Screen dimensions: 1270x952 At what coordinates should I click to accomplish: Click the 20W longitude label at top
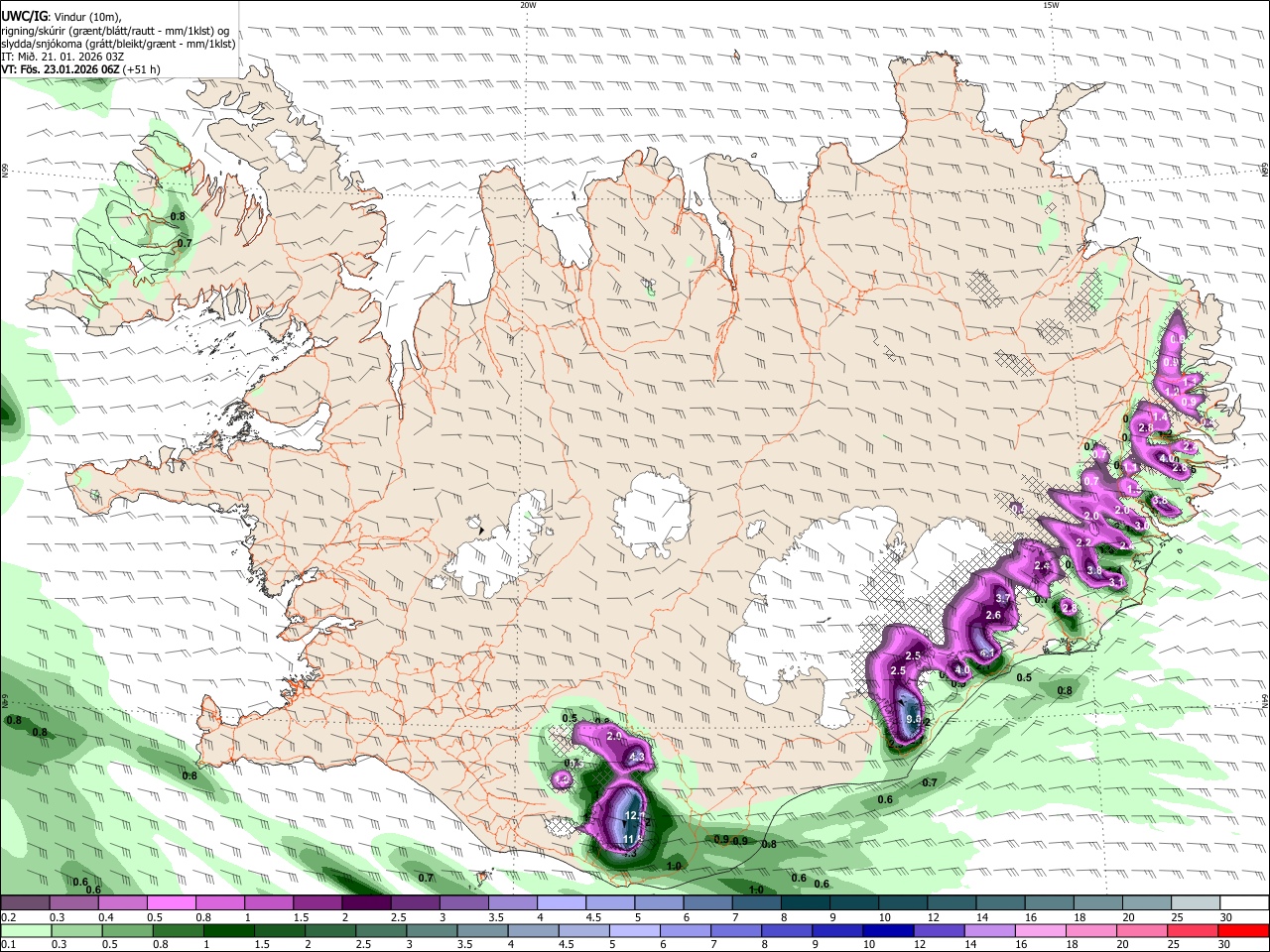(528, 5)
